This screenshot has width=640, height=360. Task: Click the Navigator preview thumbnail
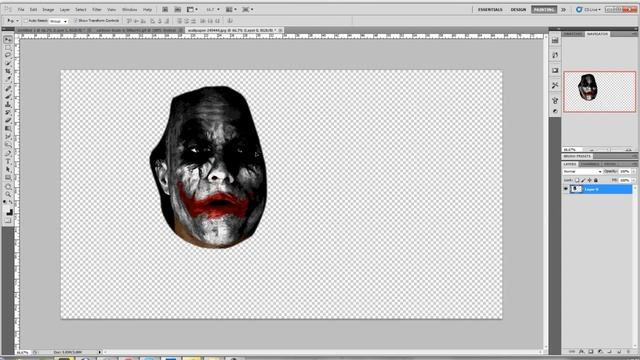[x=600, y=91]
